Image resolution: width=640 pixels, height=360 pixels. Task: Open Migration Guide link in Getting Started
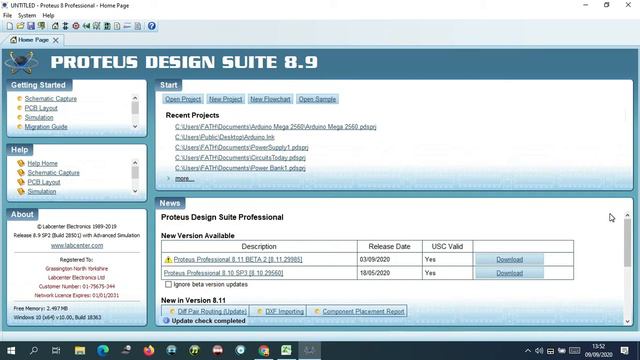(x=46, y=127)
